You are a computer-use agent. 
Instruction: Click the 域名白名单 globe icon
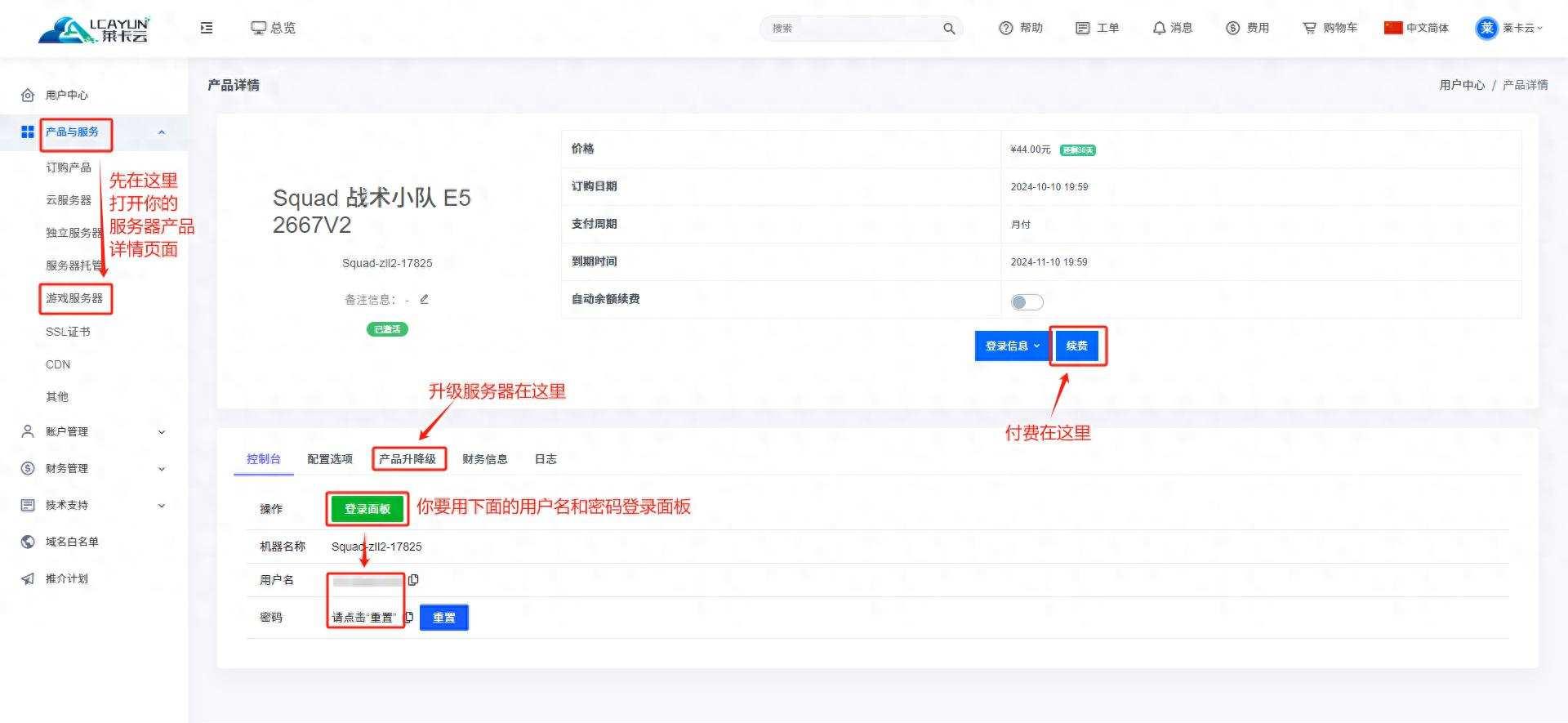click(28, 542)
